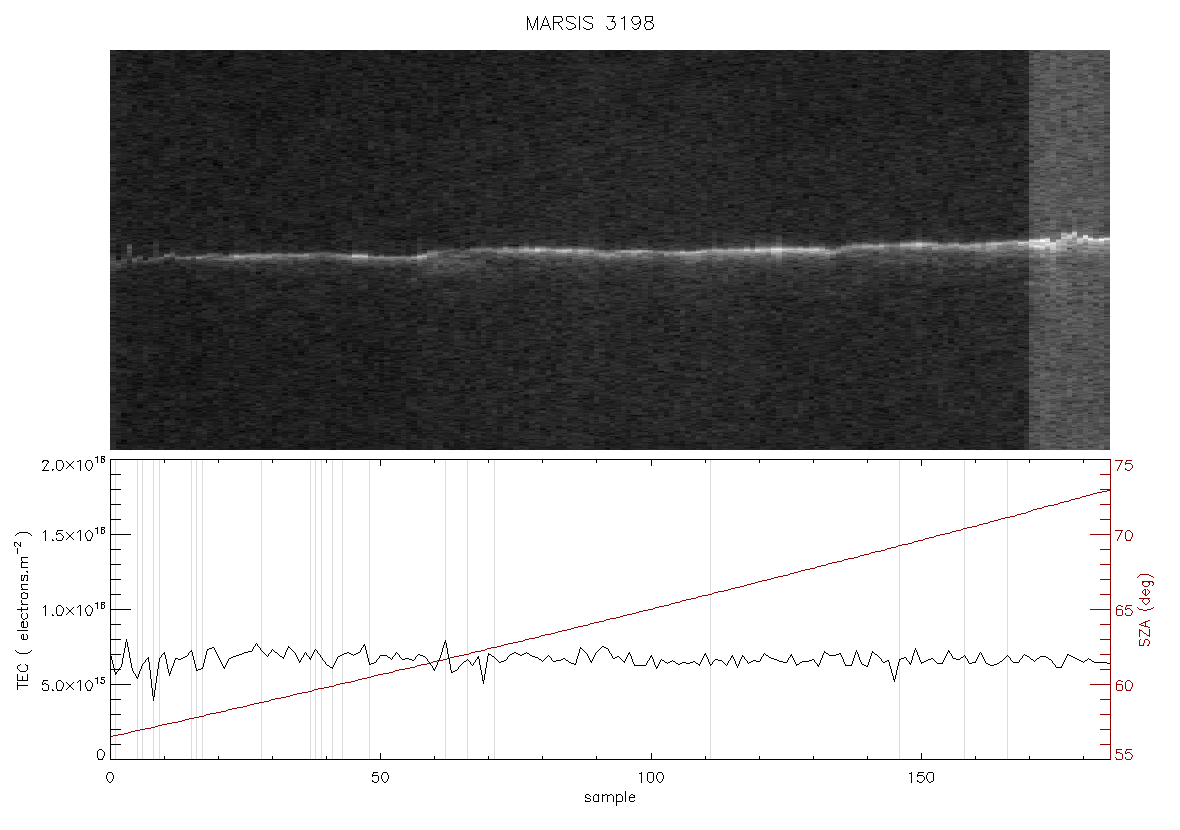Click the 70 SZA tick label
The image size is (1180, 830).
pos(1124,536)
